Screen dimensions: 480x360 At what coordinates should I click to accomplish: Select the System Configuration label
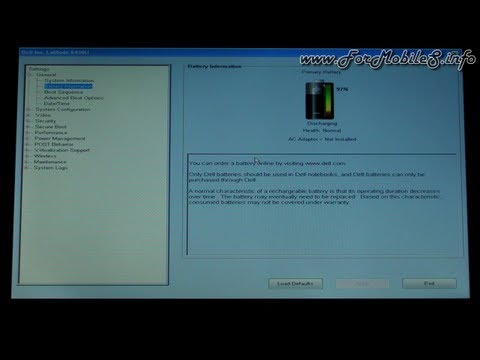click(x=63, y=109)
